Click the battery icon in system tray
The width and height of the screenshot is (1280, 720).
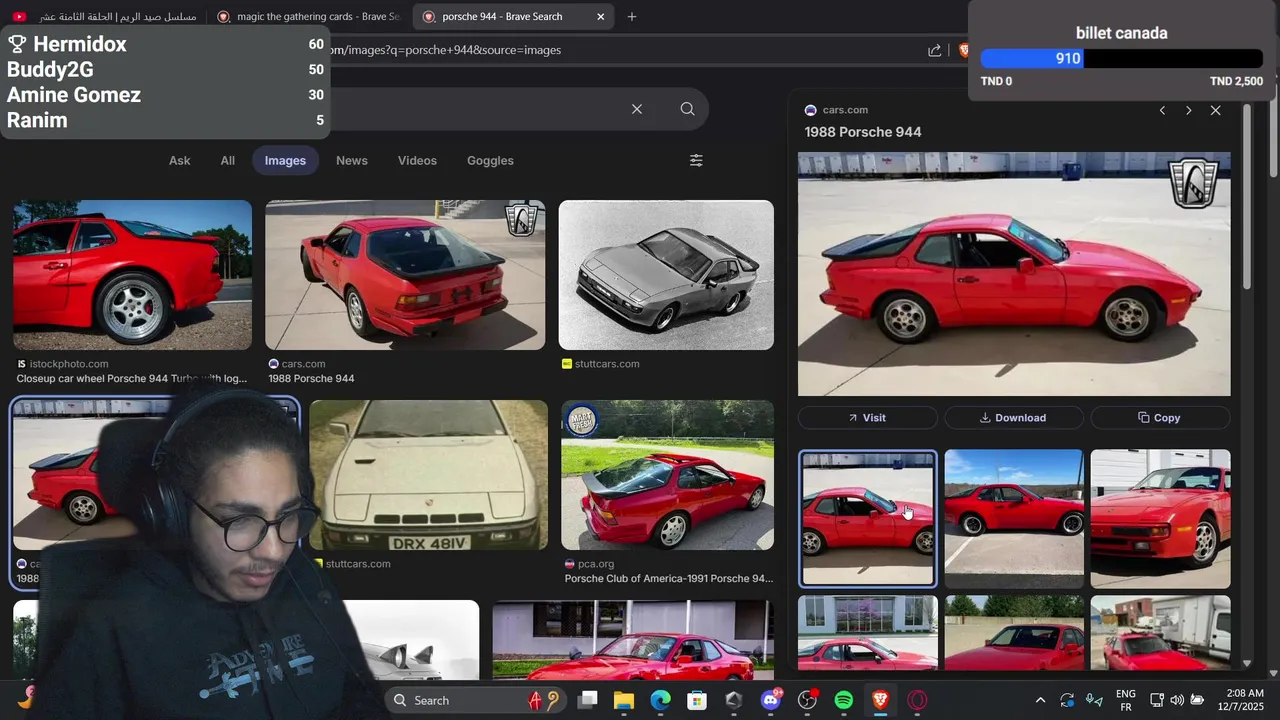[1197, 700]
